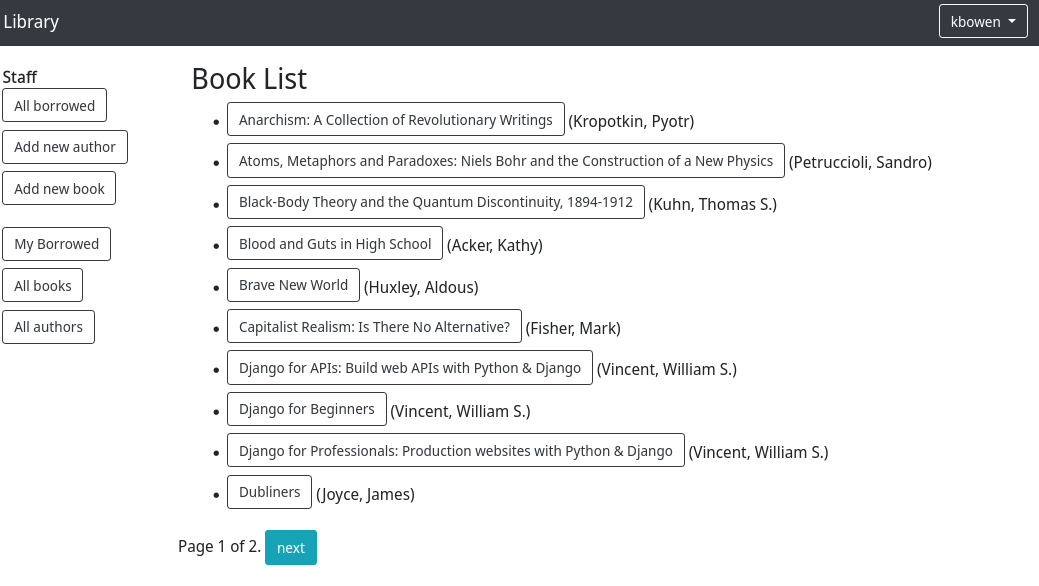Open Django for APIs book entry

tap(409, 368)
